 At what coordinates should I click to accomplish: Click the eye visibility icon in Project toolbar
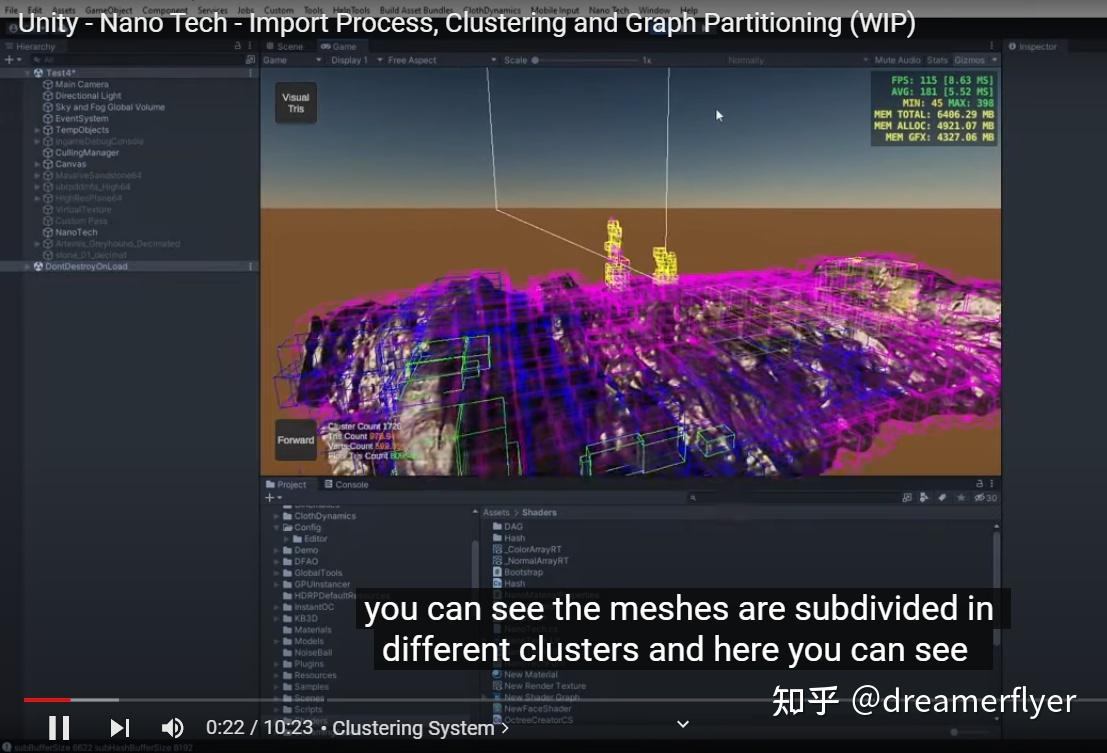tap(978, 497)
